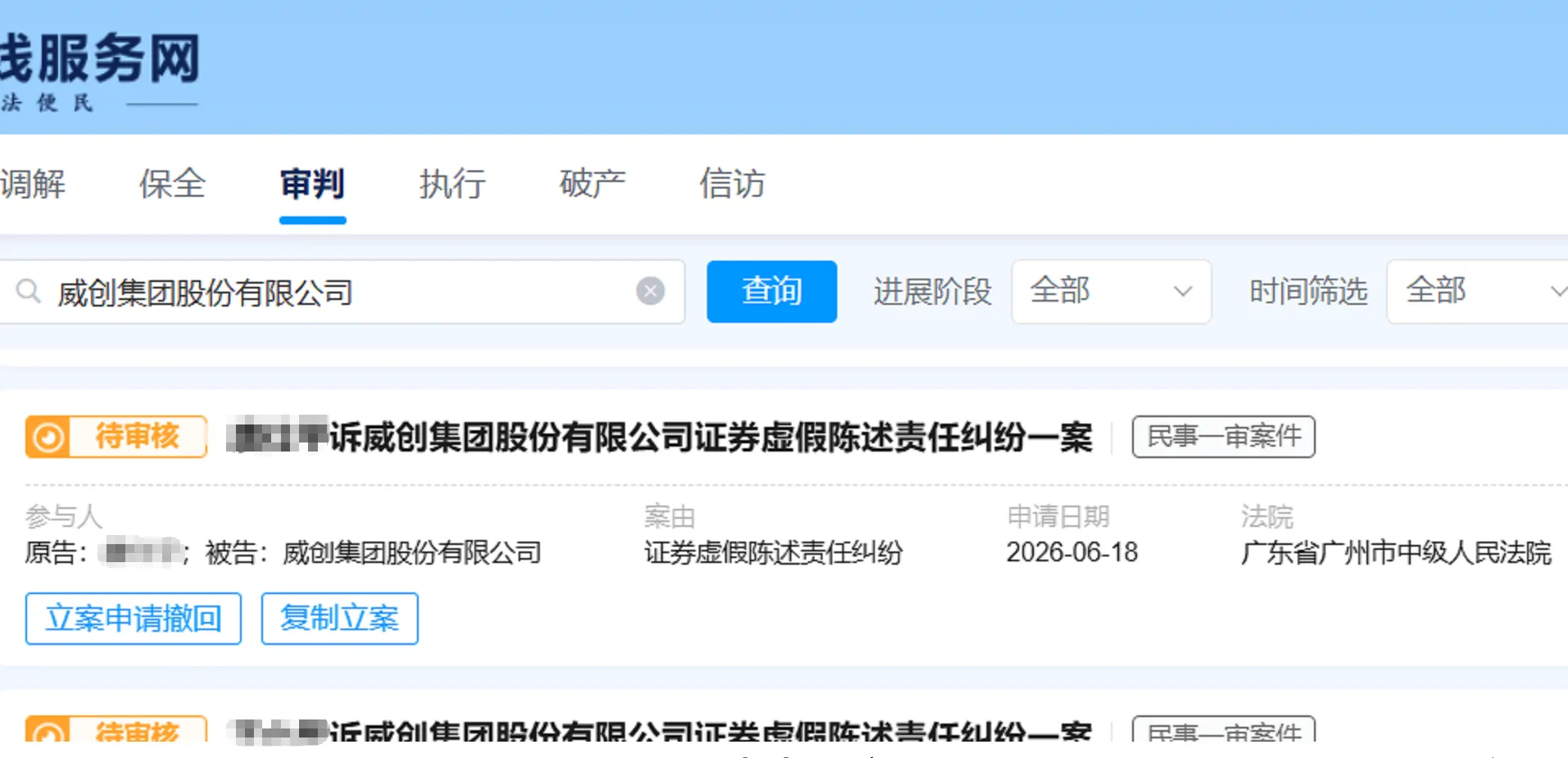Open the 信访 tab
The image size is (1568, 758).
click(732, 184)
